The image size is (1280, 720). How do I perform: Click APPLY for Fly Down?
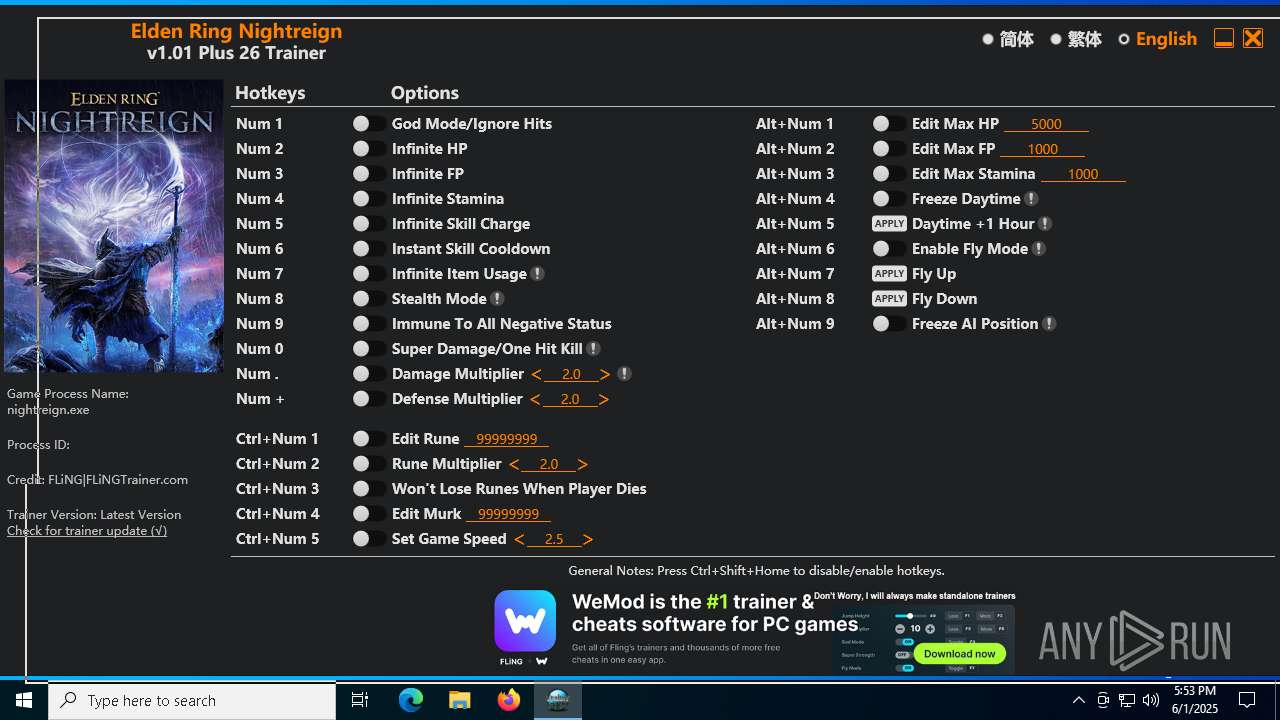pos(889,299)
